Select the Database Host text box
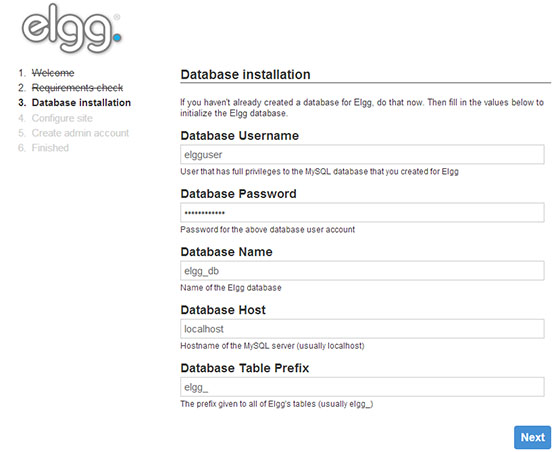 [362, 329]
